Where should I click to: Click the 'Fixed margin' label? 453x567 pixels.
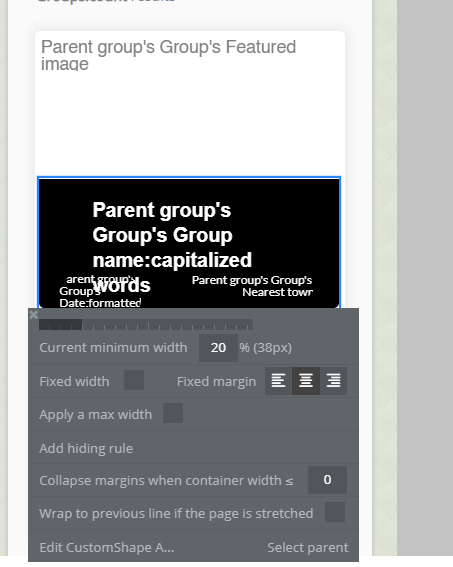(x=216, y=381)
